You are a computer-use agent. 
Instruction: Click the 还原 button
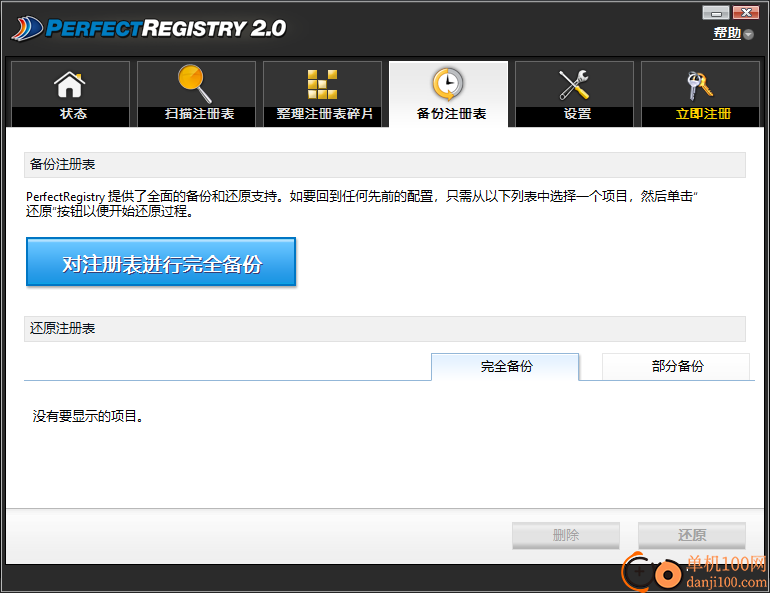click(x=692, y=535)
